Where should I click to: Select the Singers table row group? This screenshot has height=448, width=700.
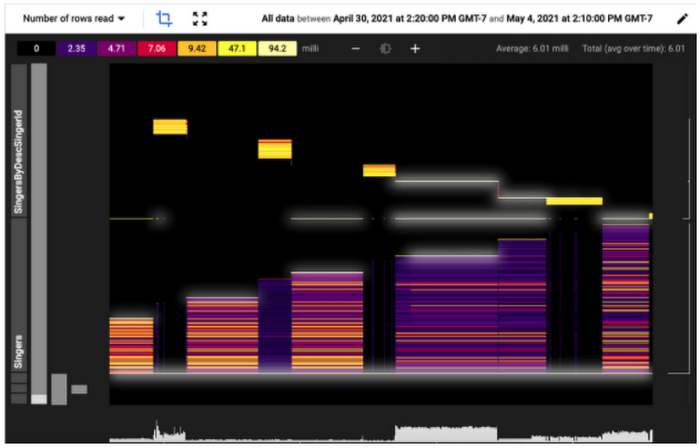(x=18, y=295)
